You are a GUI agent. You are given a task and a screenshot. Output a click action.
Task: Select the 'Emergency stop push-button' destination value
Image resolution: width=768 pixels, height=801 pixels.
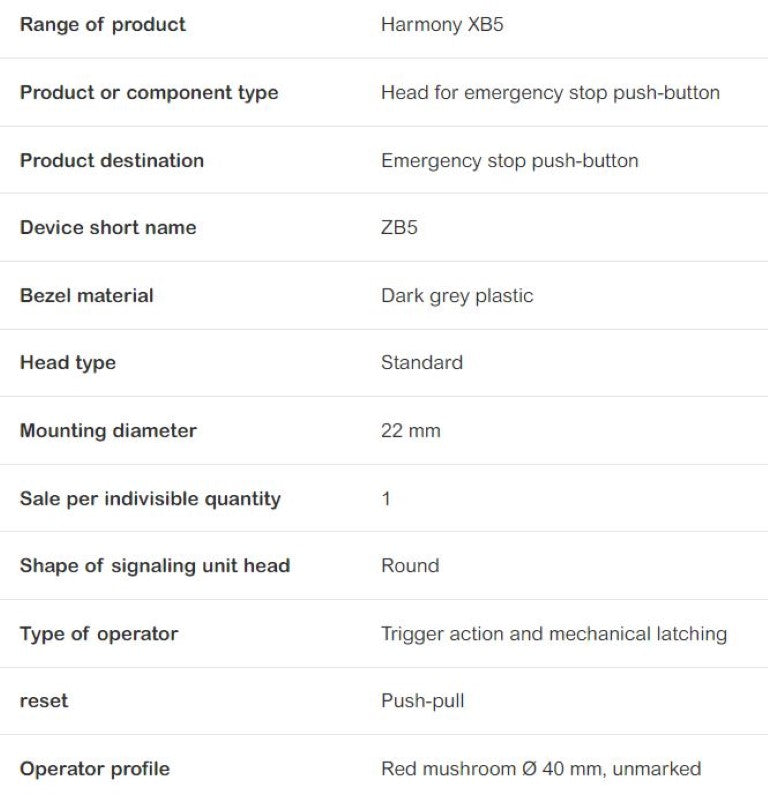tap(509, 160)
